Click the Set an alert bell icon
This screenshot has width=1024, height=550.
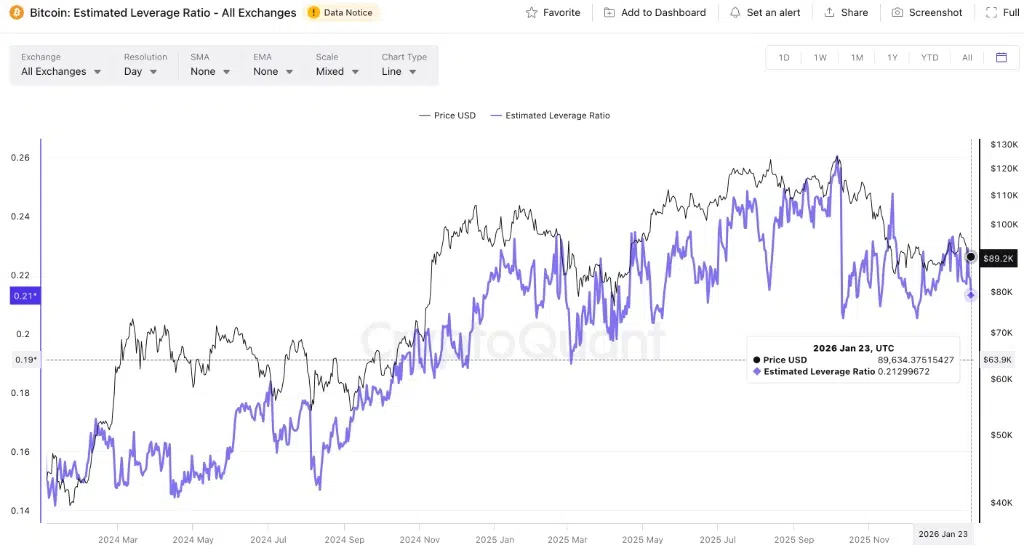736,13
